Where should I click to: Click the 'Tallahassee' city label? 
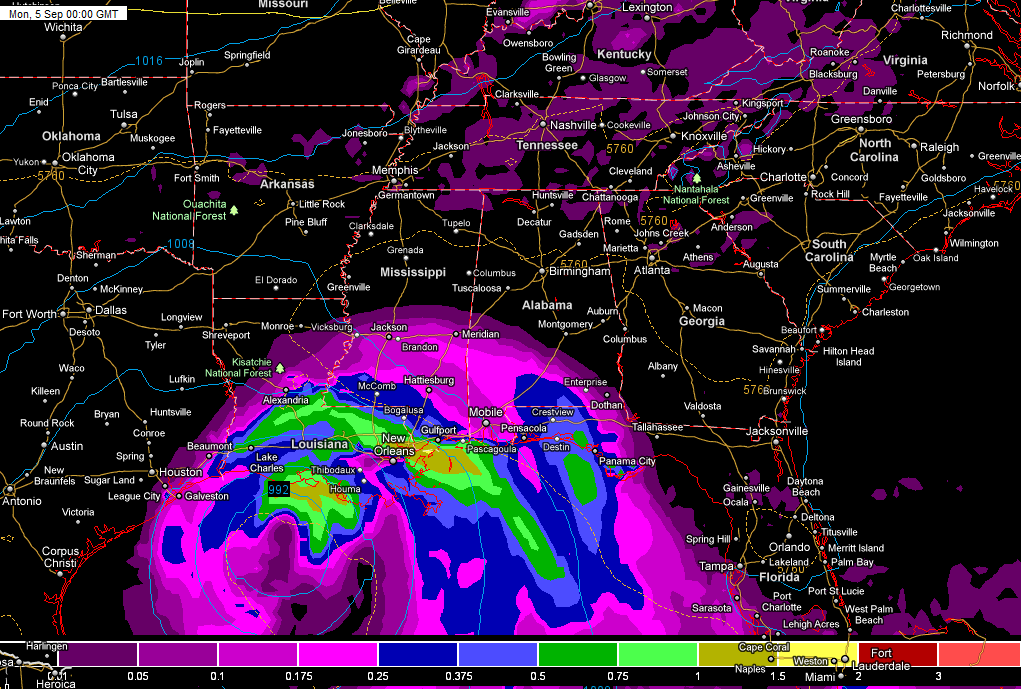tap(658, 427)
